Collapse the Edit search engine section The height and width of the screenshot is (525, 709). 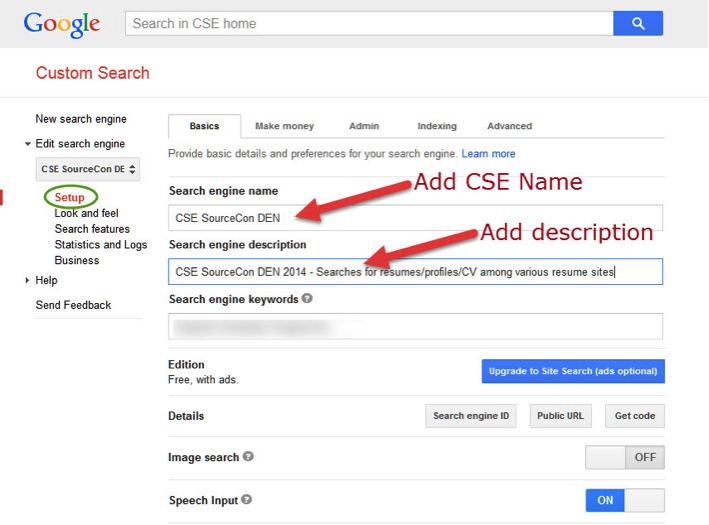point(28,144)
